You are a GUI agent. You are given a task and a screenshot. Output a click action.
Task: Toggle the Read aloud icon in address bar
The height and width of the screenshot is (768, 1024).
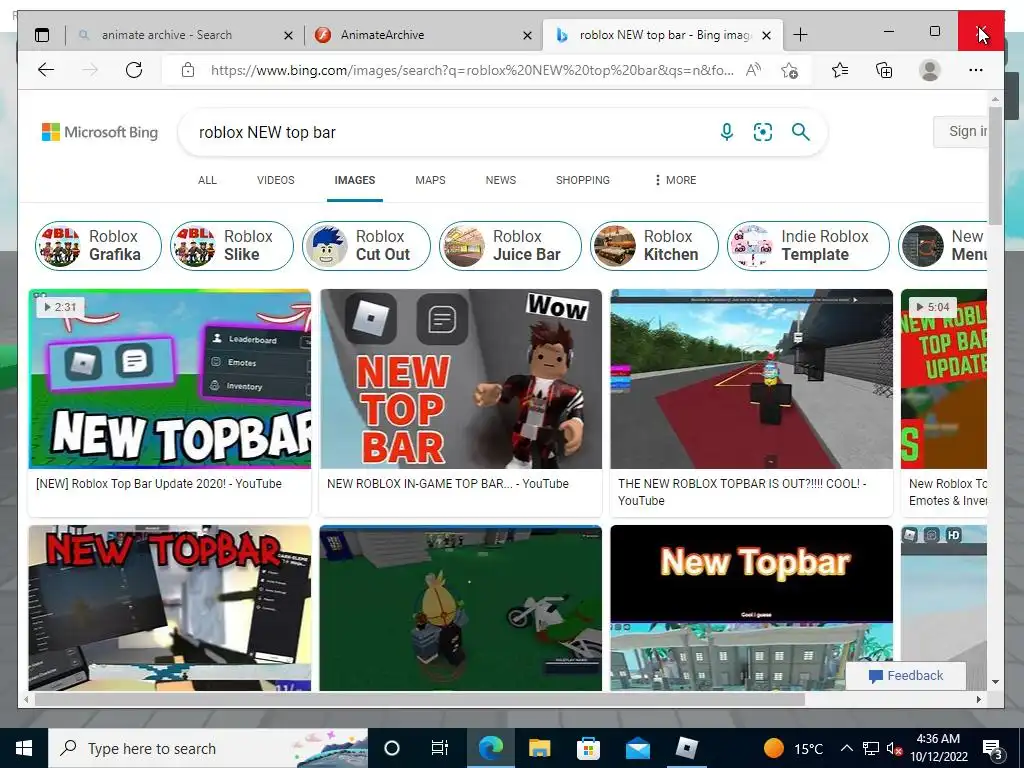tap(753, 70)
